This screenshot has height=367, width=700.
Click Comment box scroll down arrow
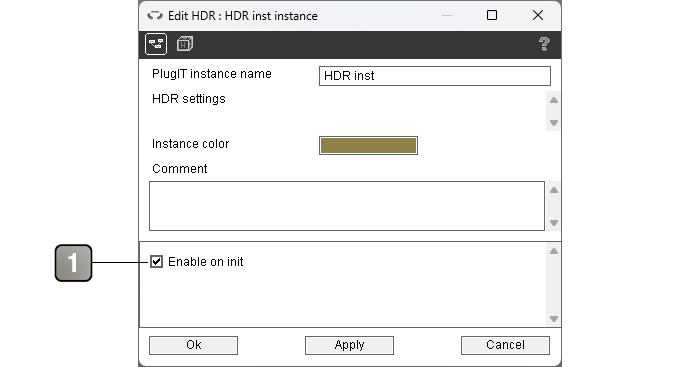(x=554, y=223)
